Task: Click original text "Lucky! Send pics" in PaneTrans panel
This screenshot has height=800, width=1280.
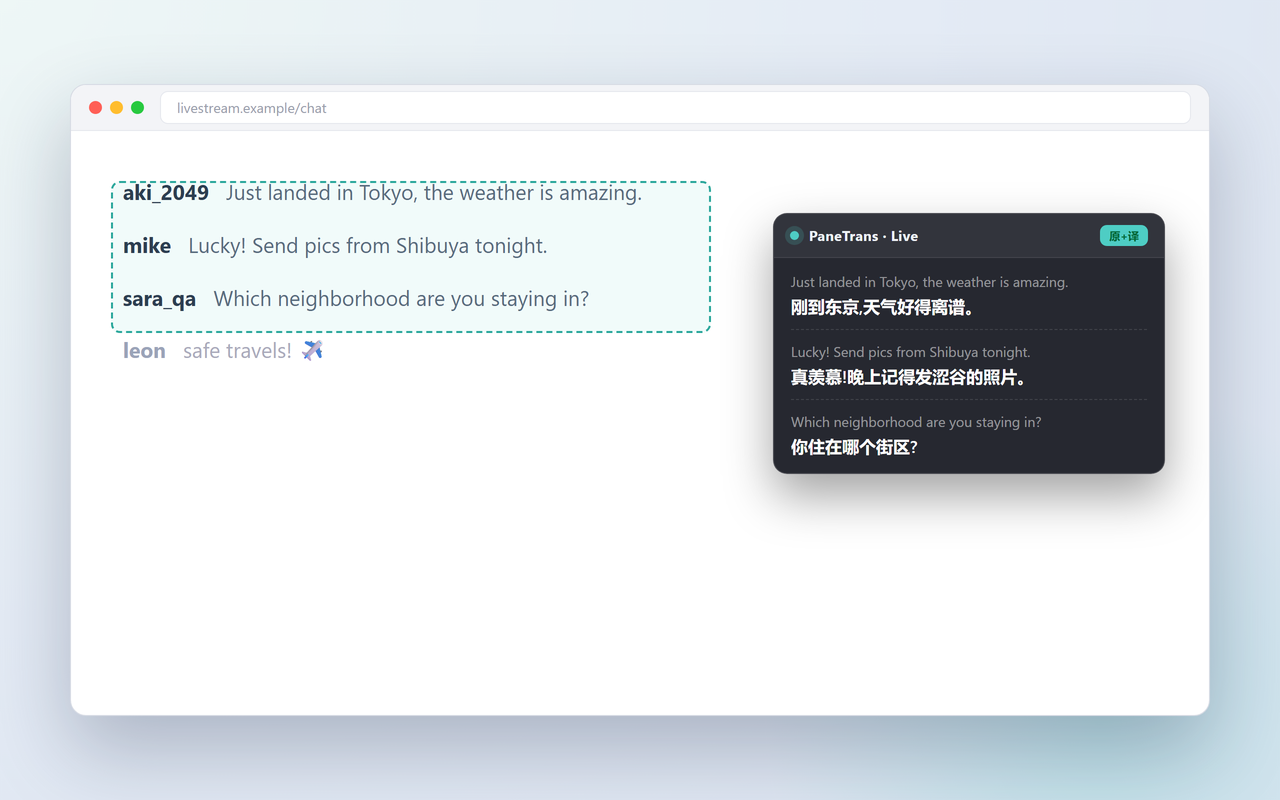Action: (x=910, y=352)
